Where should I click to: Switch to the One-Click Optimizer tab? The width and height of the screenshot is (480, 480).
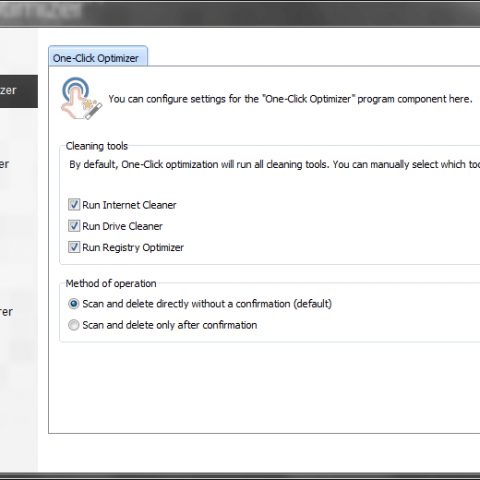click(x=98, y=56)
